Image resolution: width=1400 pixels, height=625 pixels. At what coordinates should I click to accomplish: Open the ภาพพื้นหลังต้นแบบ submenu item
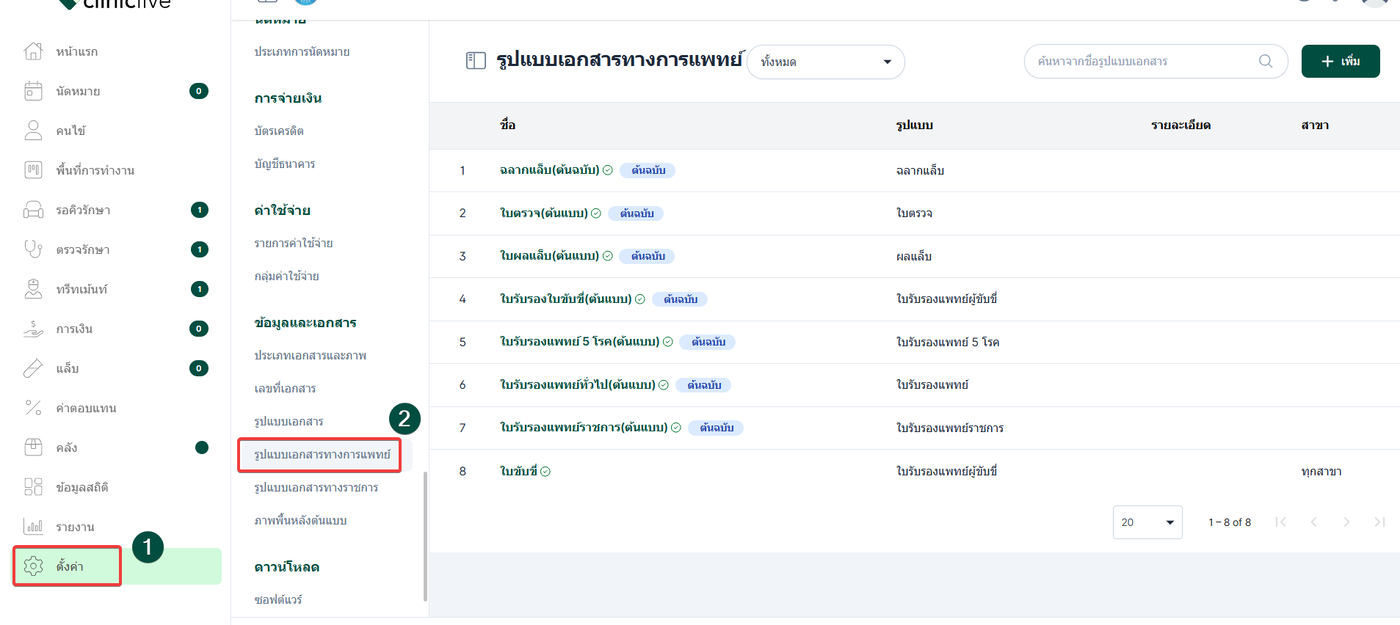300,521
